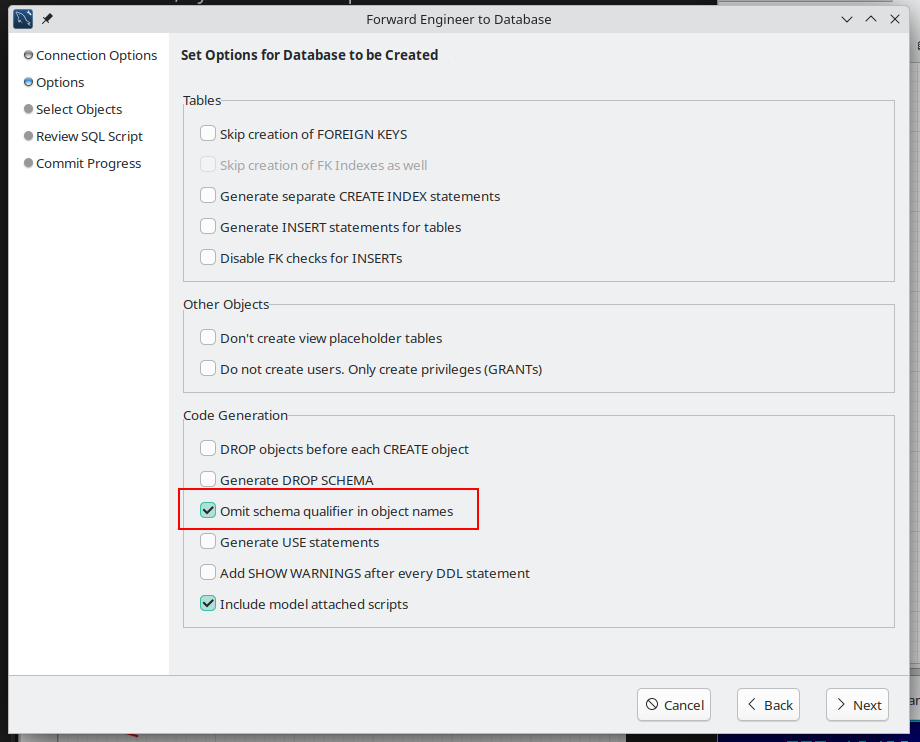
Task: Enable Disable FK checks for INSERTs
Action: pyautogui.click(x=208, y=258)
